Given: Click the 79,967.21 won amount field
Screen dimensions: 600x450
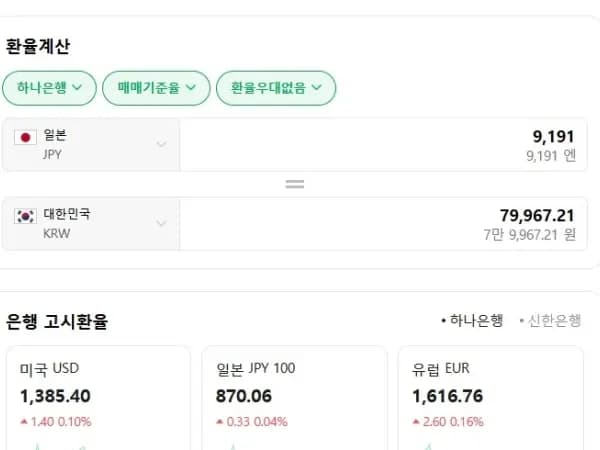Looking at the screenshot, I should [383, 224].
